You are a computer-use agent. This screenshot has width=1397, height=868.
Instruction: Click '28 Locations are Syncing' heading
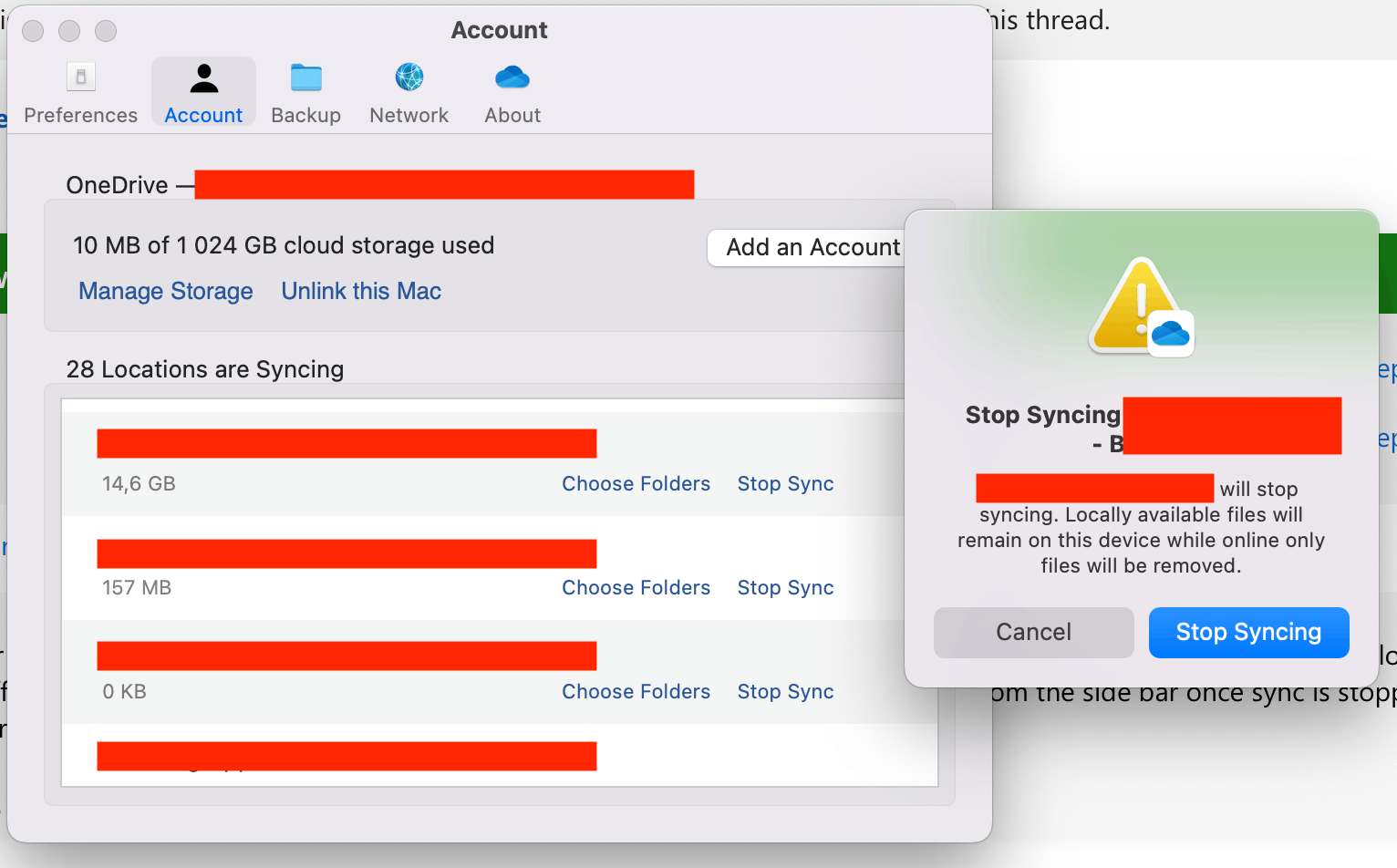(x=205, y=369)
